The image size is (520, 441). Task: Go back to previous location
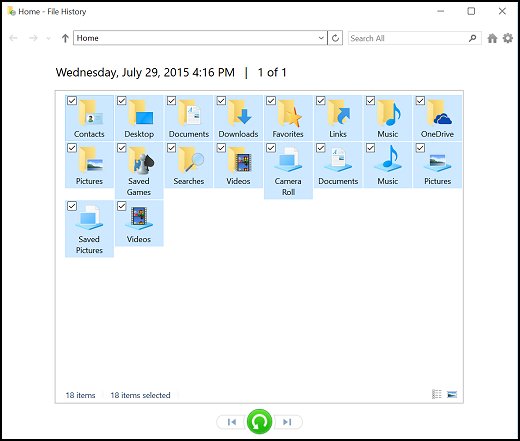[x=13, y=38]
